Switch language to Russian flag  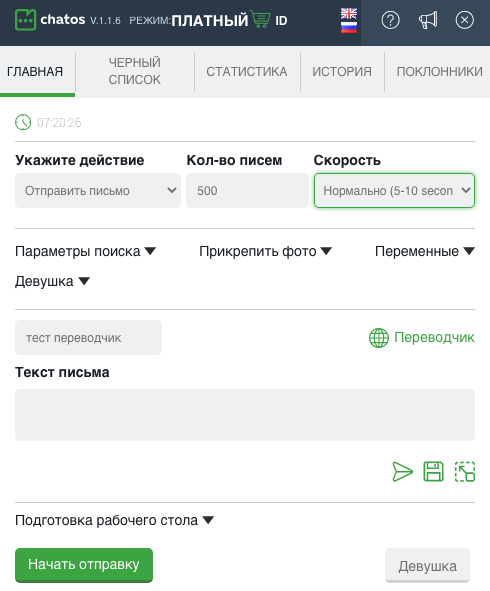[x=349, y=27]
